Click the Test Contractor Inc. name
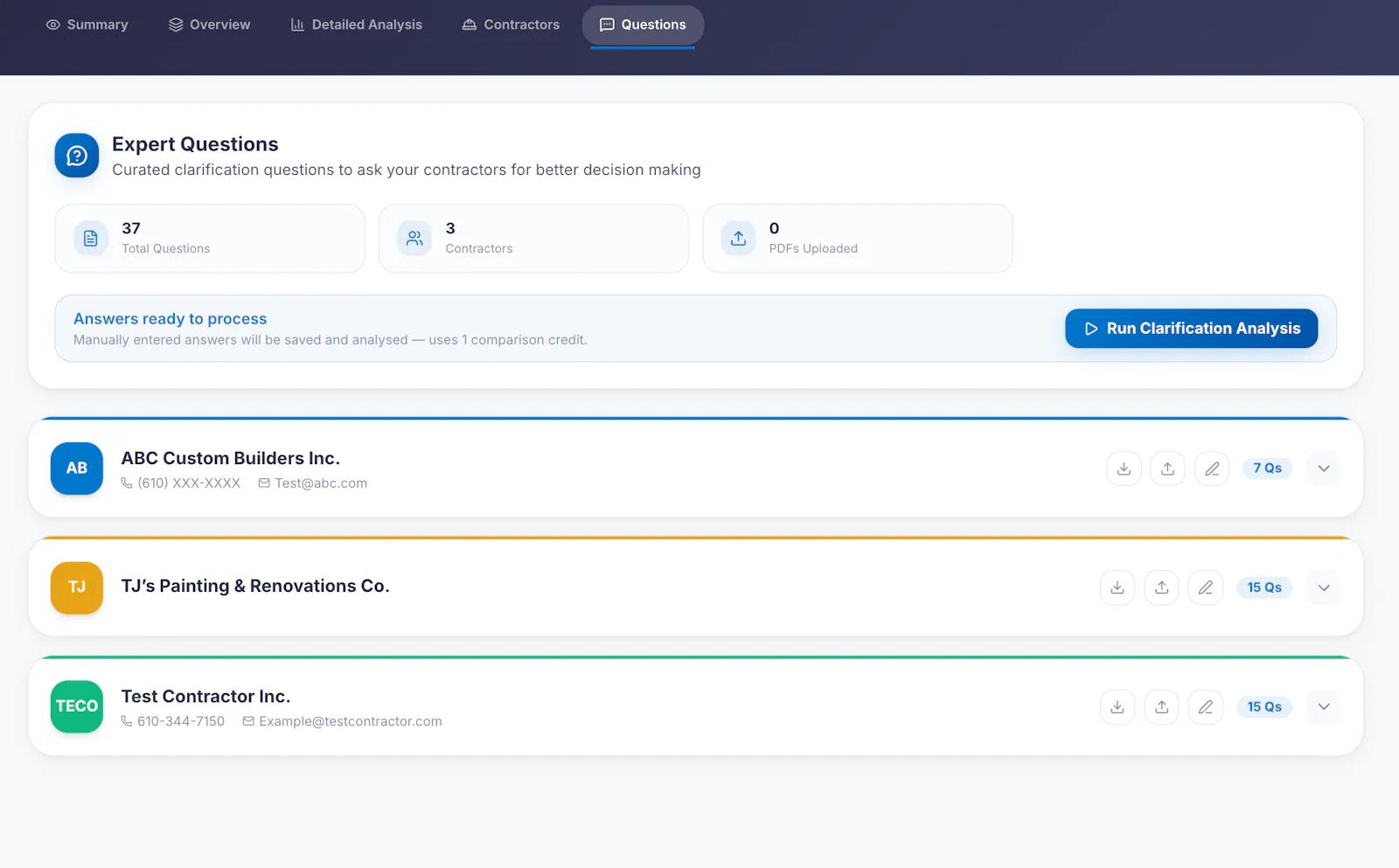The image size is (1399, 868). click(x=205, y=697)
